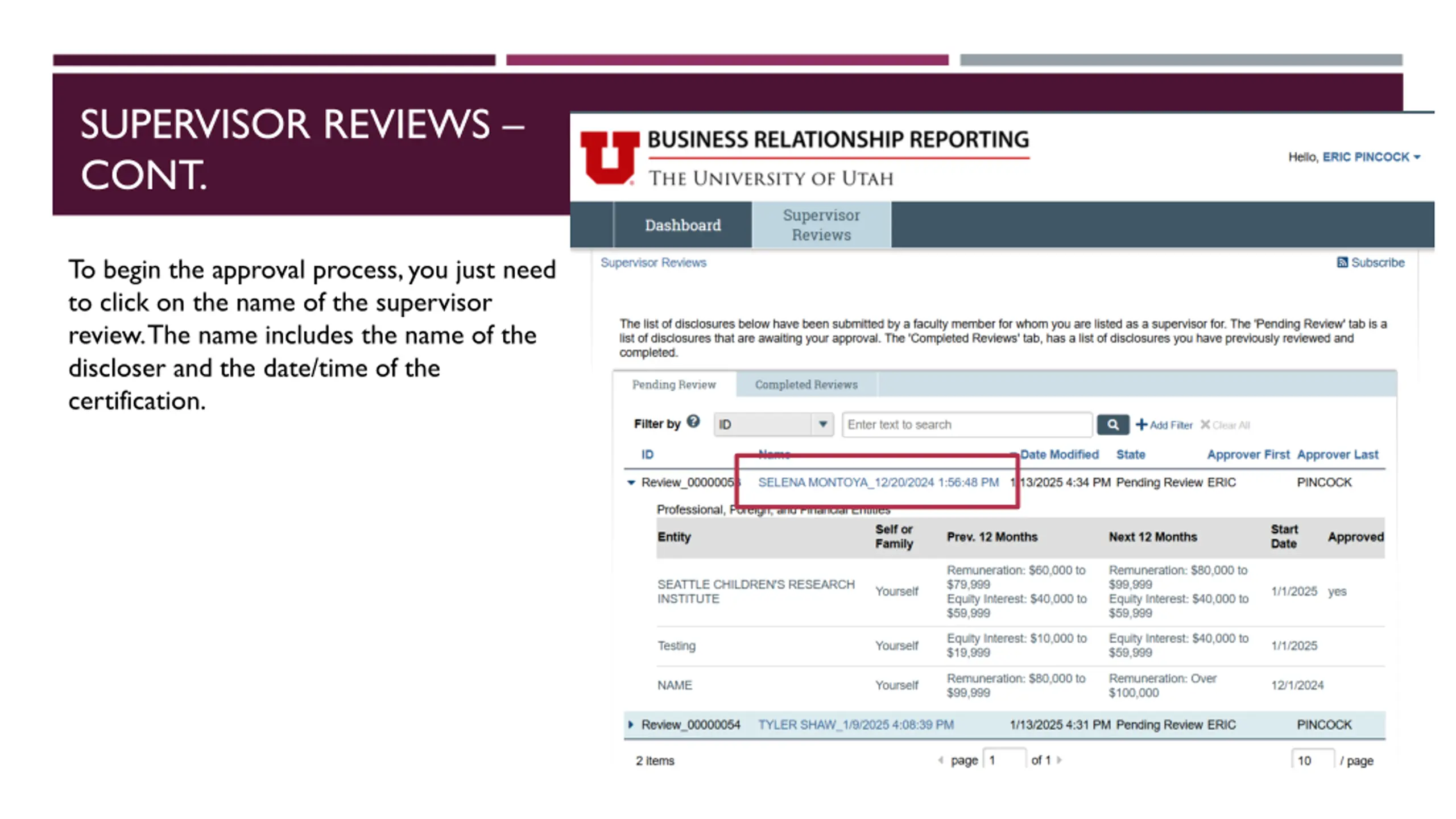Click the Enter text to search field
Viewport: 1456px width, 819px height.
point(966,424)
